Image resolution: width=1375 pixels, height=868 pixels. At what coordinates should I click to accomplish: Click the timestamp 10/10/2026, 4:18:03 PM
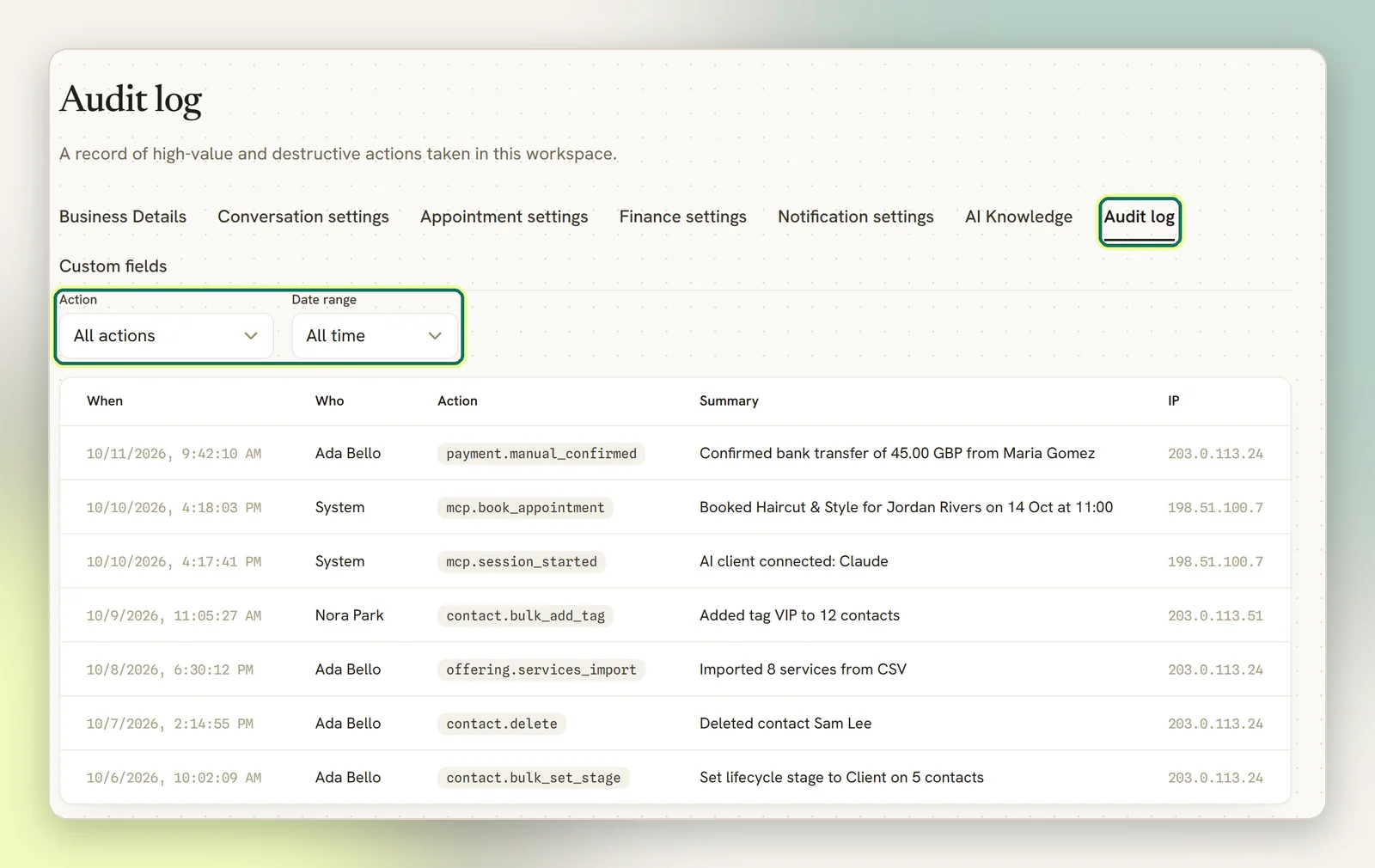pos(174,508)
